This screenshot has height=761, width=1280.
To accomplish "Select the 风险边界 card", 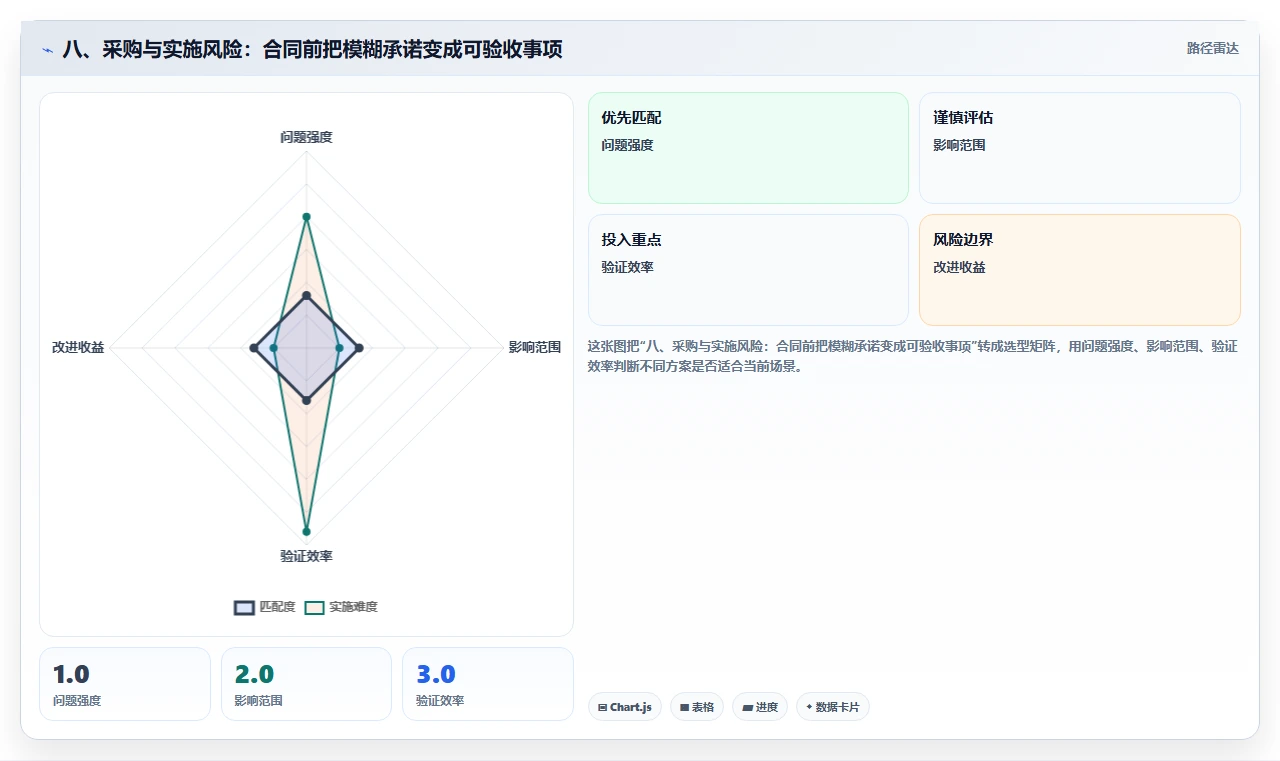I will 1080,270.
